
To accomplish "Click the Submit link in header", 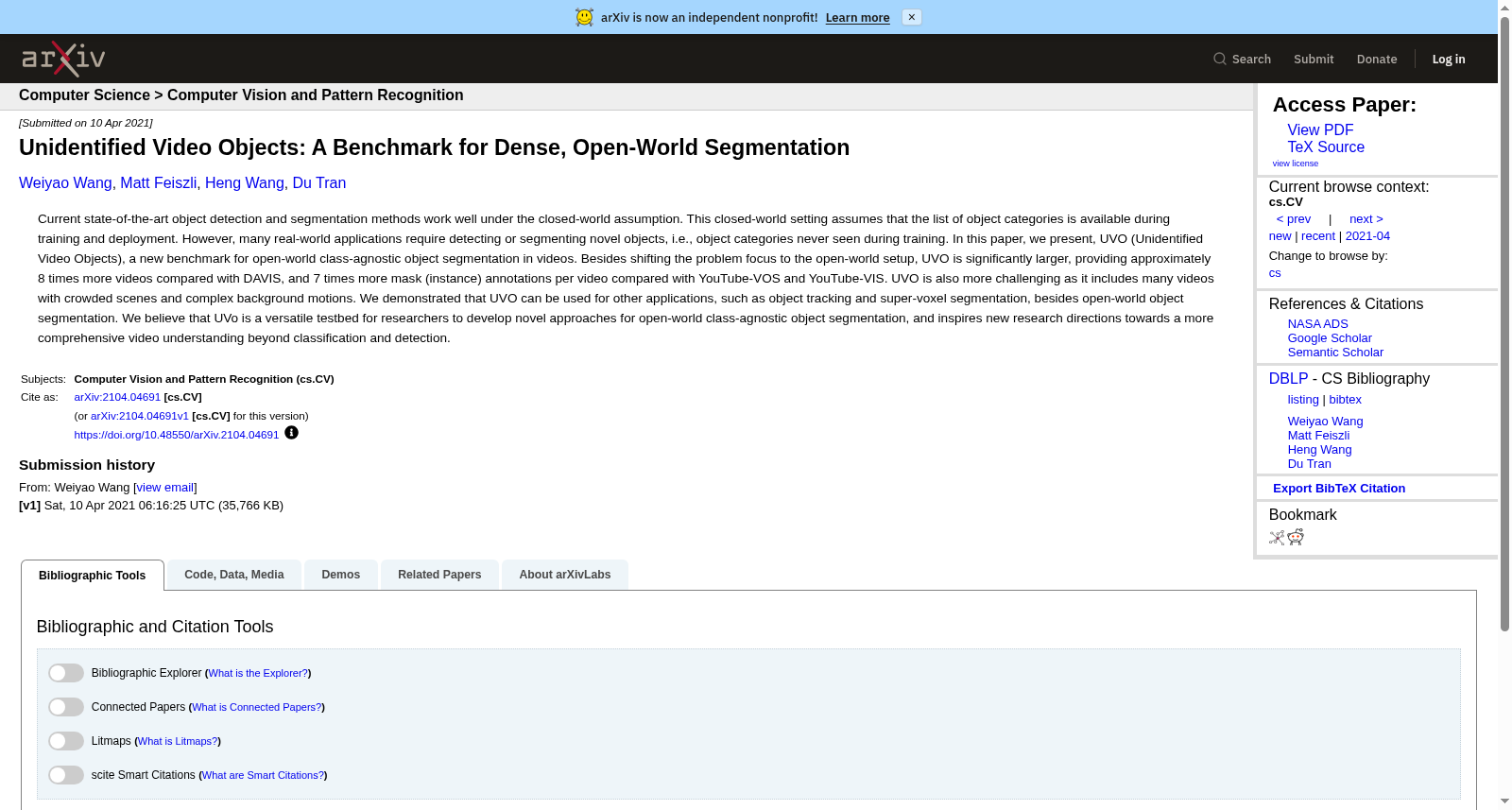I will [x=1314, y=59].
